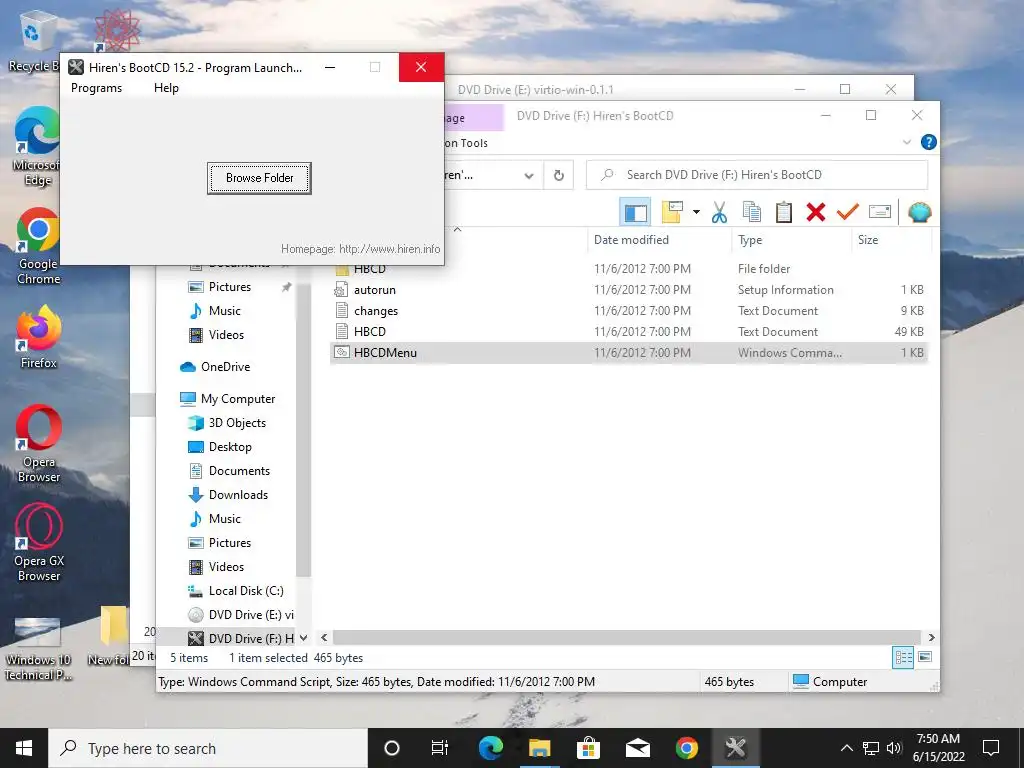Select the changes text document
The image size is (1024, 768).
628,310
